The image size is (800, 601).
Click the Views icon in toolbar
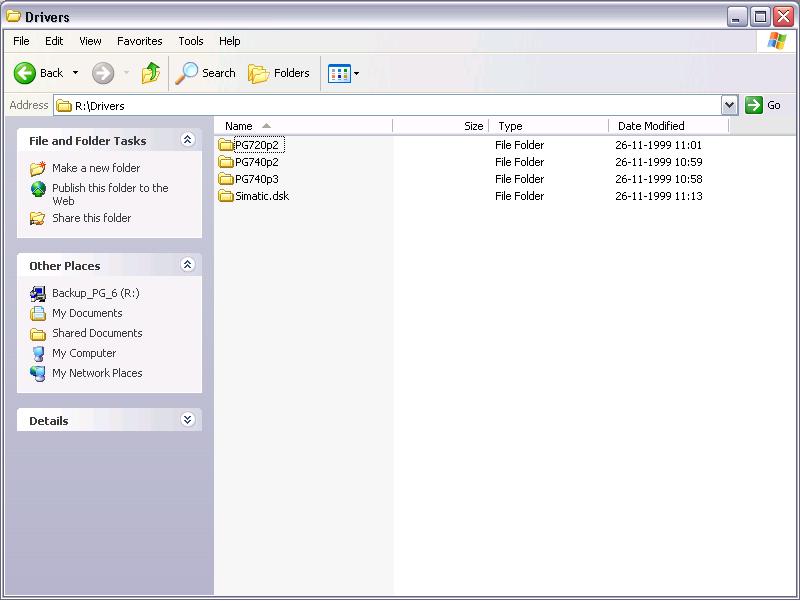tap(339, 73)
